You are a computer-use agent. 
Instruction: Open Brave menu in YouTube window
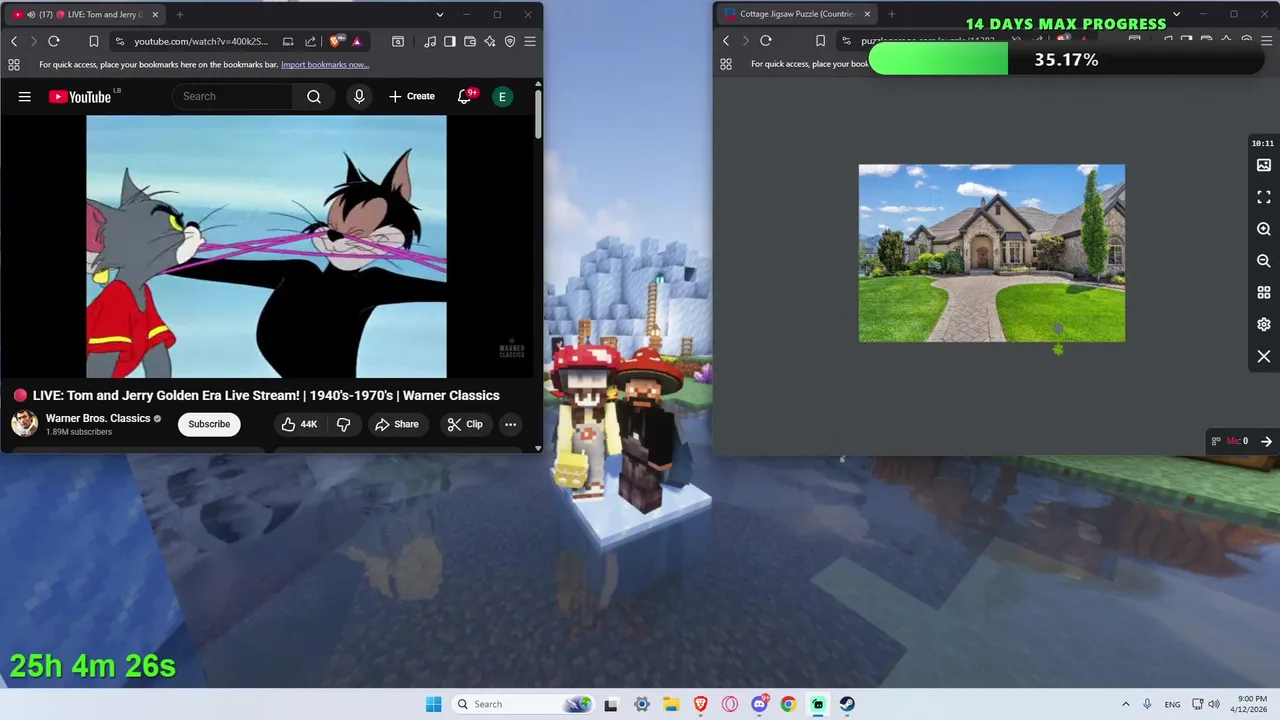point(530,41)
